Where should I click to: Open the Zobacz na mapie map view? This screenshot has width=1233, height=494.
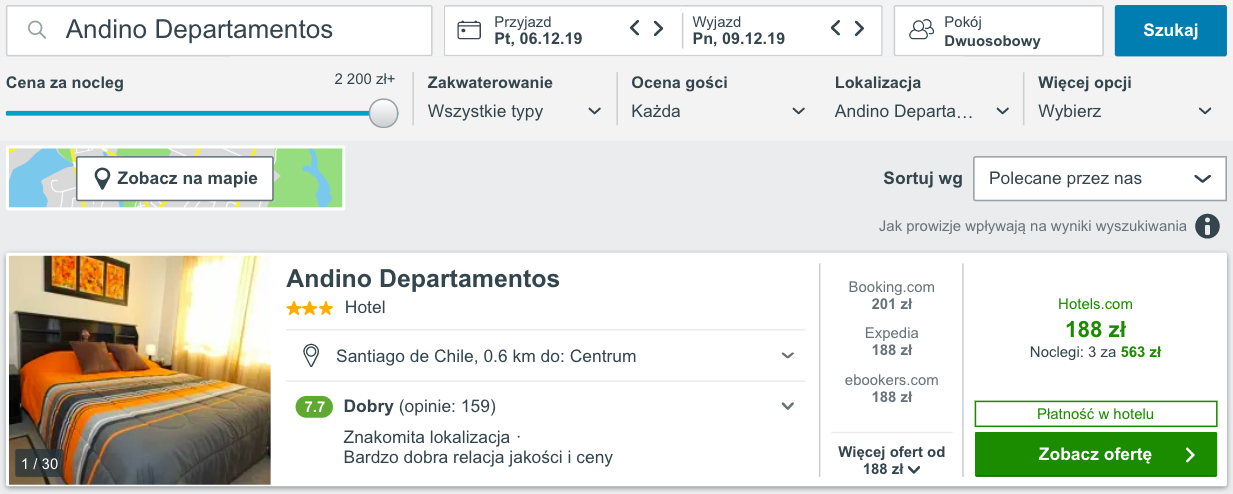coord(175,179)
